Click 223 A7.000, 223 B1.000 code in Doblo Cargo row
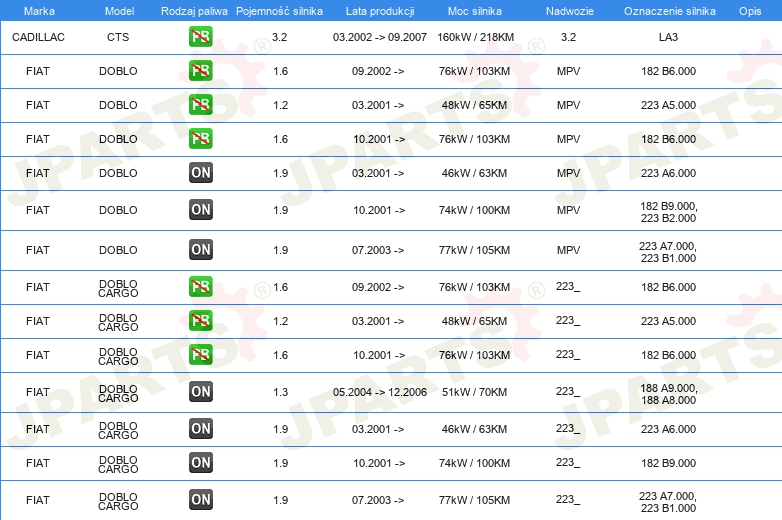The width and height of the screenshot is (782, 520). coord(668,502)
